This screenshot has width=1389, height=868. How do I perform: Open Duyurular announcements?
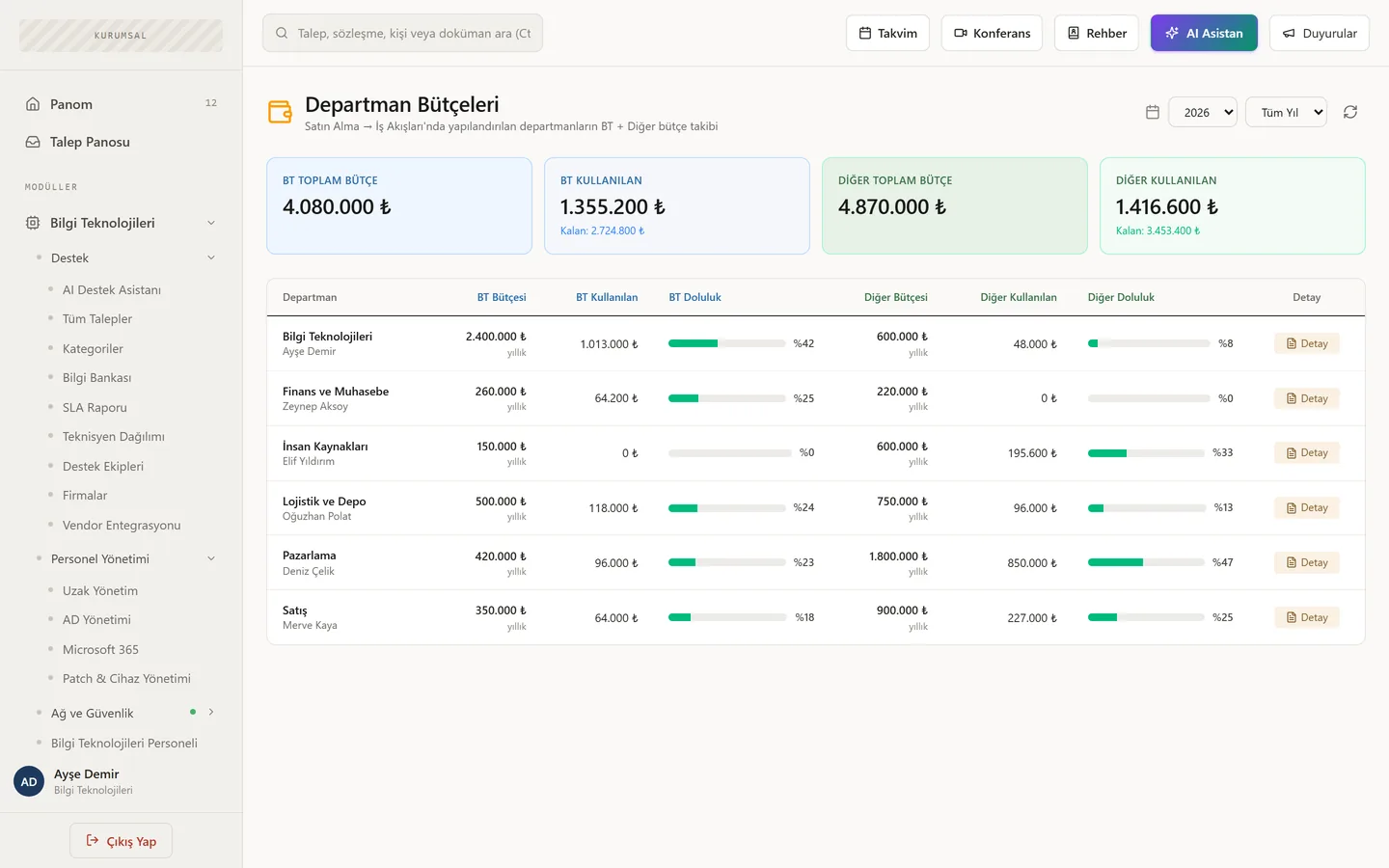(1320, 33)
